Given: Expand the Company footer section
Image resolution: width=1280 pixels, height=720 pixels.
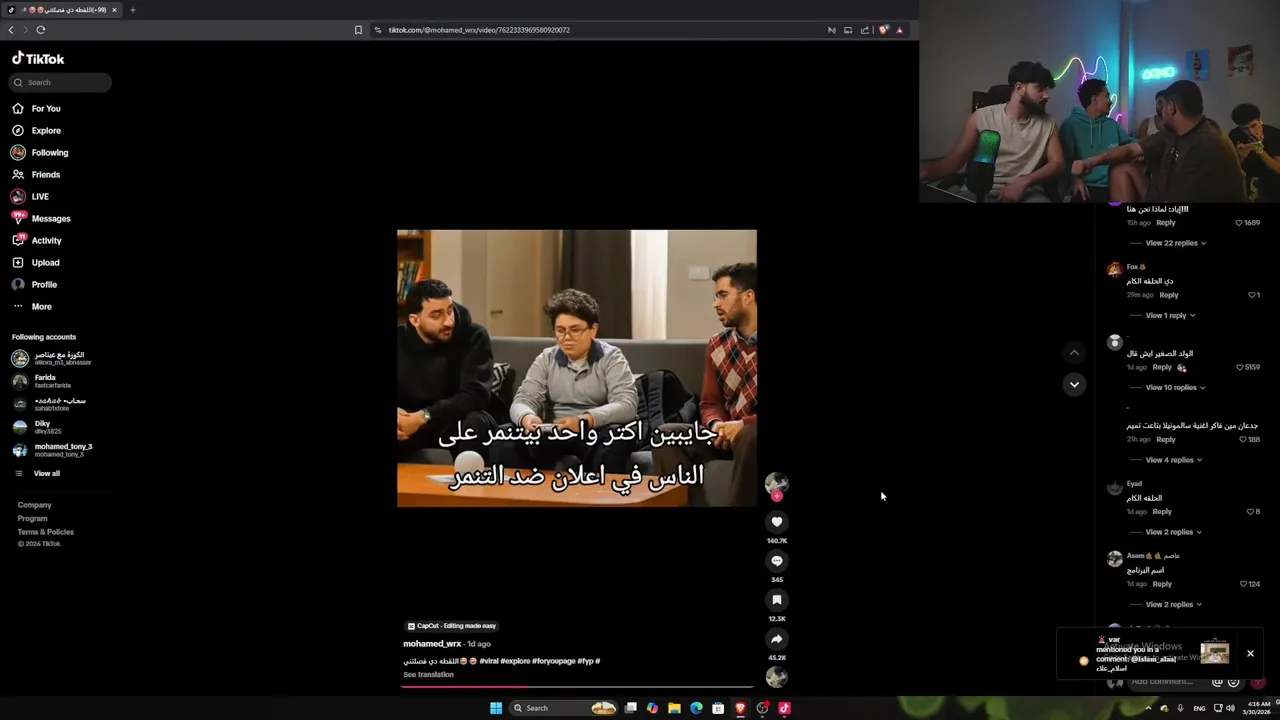Looking at the screenshot, I should (x=34, y=505).
